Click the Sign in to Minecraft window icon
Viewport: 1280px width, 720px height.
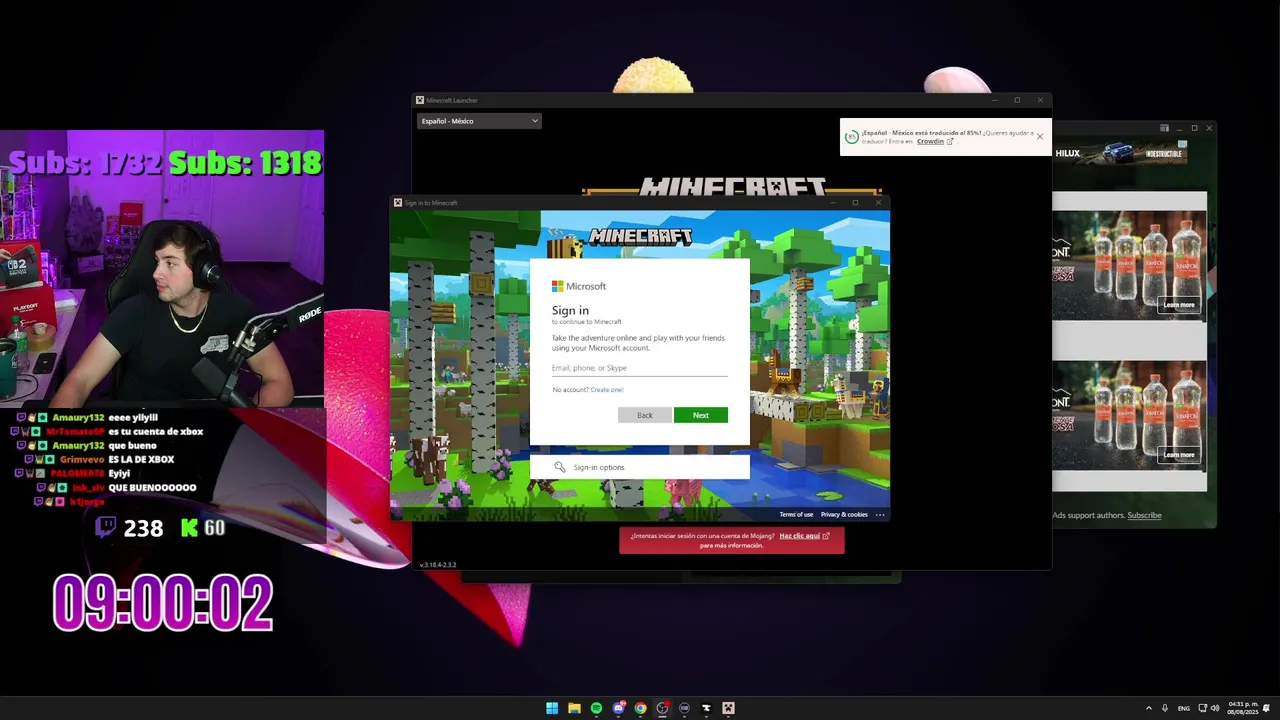point(397,203)
